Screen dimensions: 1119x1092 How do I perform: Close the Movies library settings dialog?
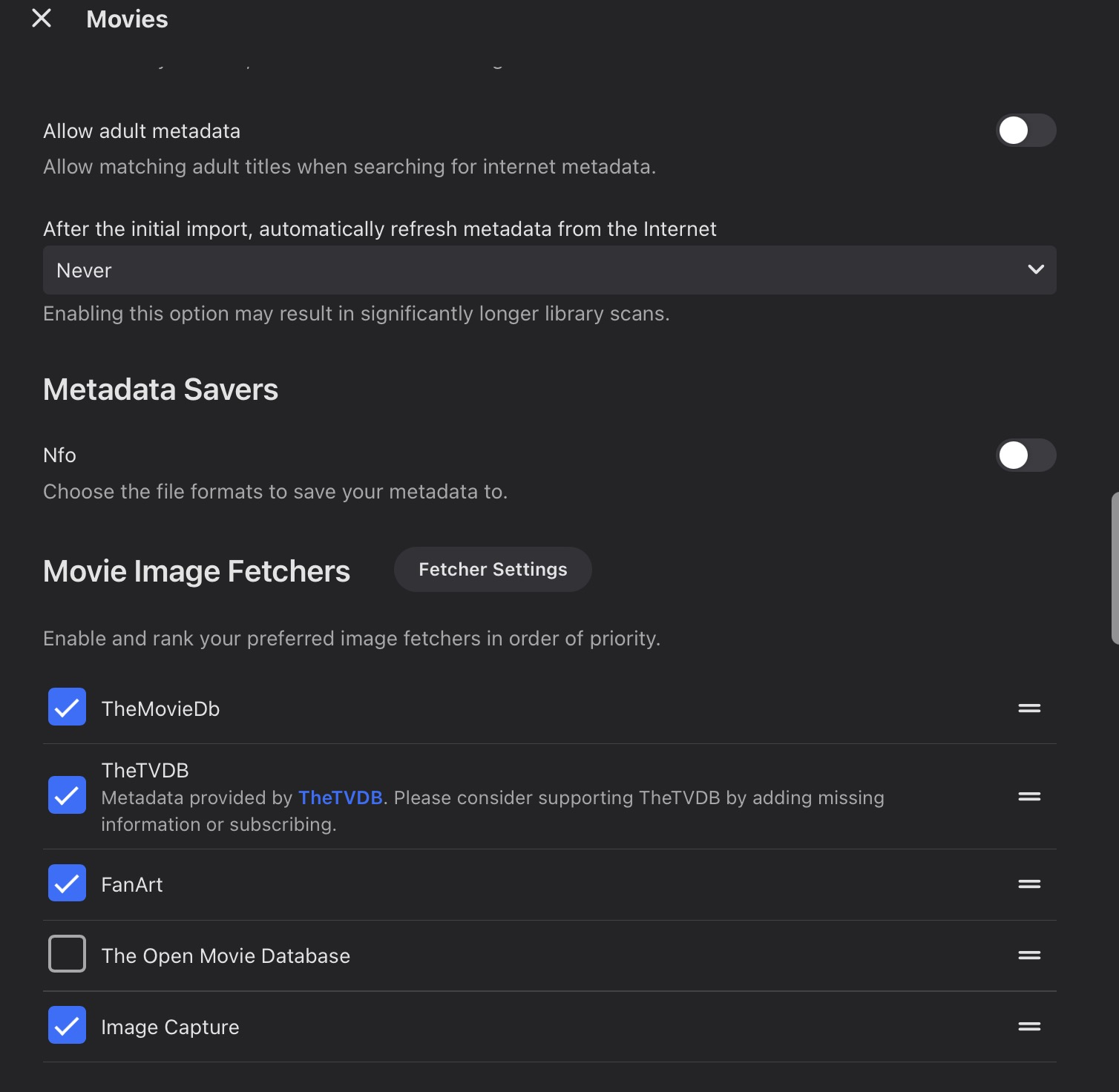tap(42, 19)
